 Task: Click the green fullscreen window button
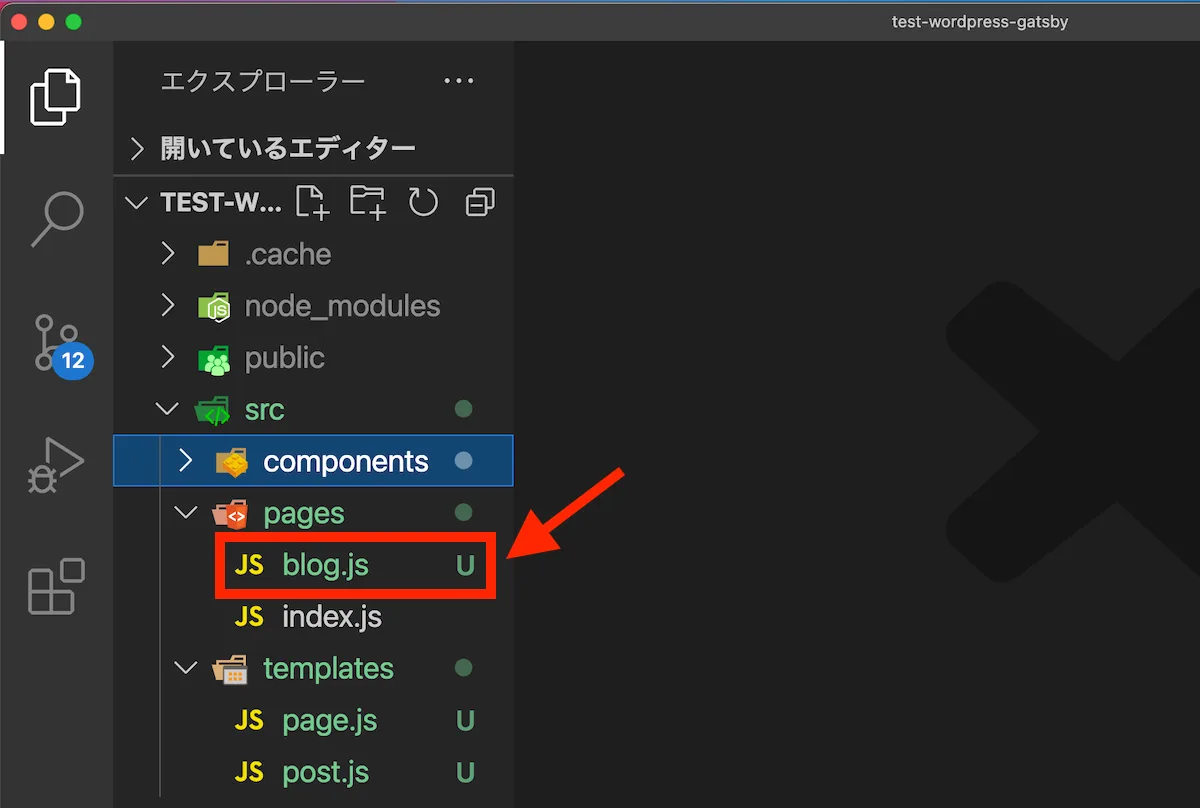click(x=73, y=22)
